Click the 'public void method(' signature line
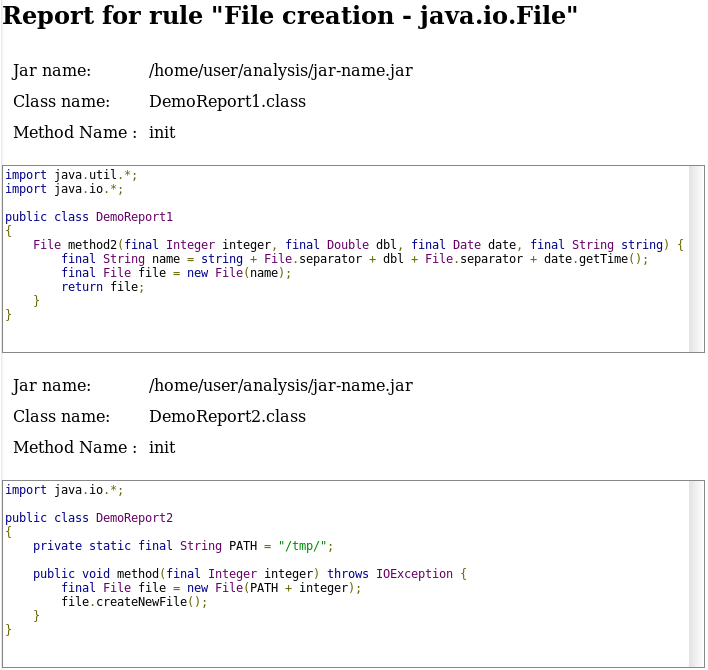This screenshot has width=708, height=670. (x=250, y=574)
